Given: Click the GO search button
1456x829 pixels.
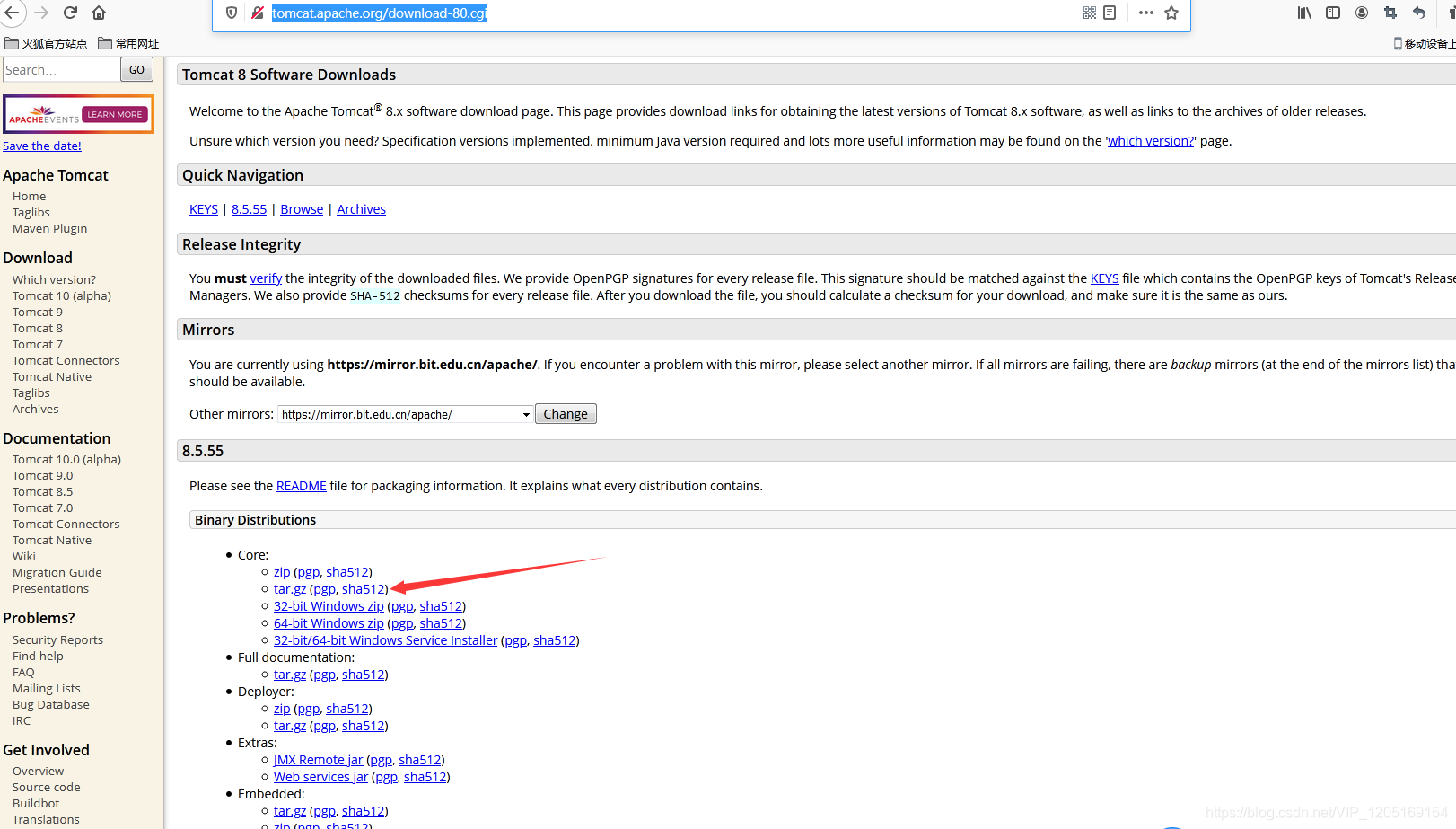Looking at the screenshot, I should click(x=136, y=69).
